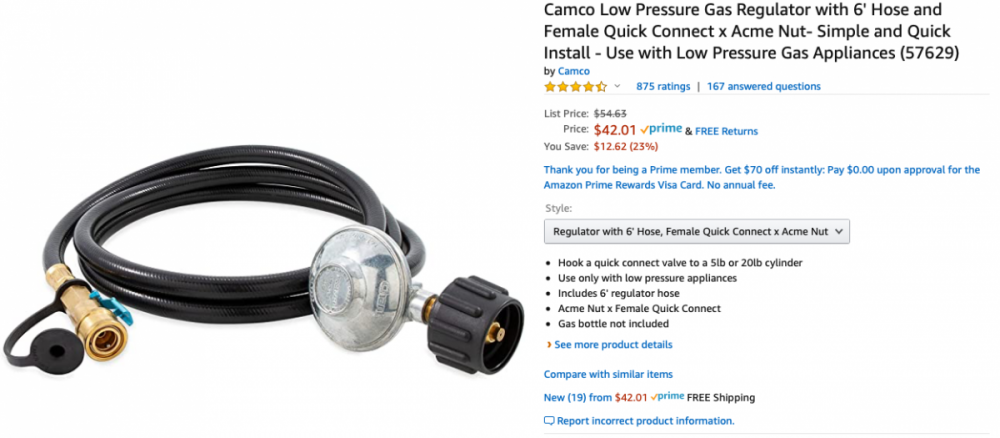
Task: Click the speech bubble report icon
Action: coord(549,421)
